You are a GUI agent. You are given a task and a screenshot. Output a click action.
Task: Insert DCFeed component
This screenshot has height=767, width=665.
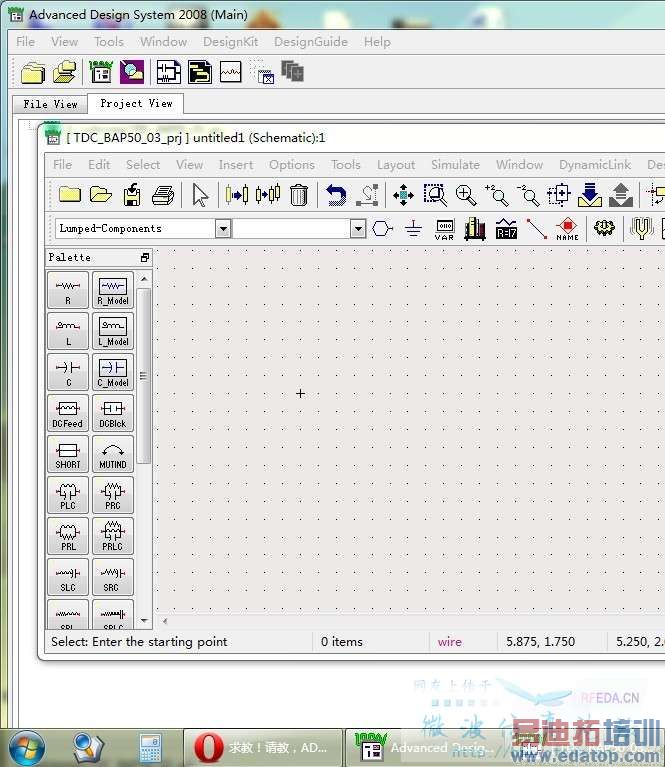point(68,414)
